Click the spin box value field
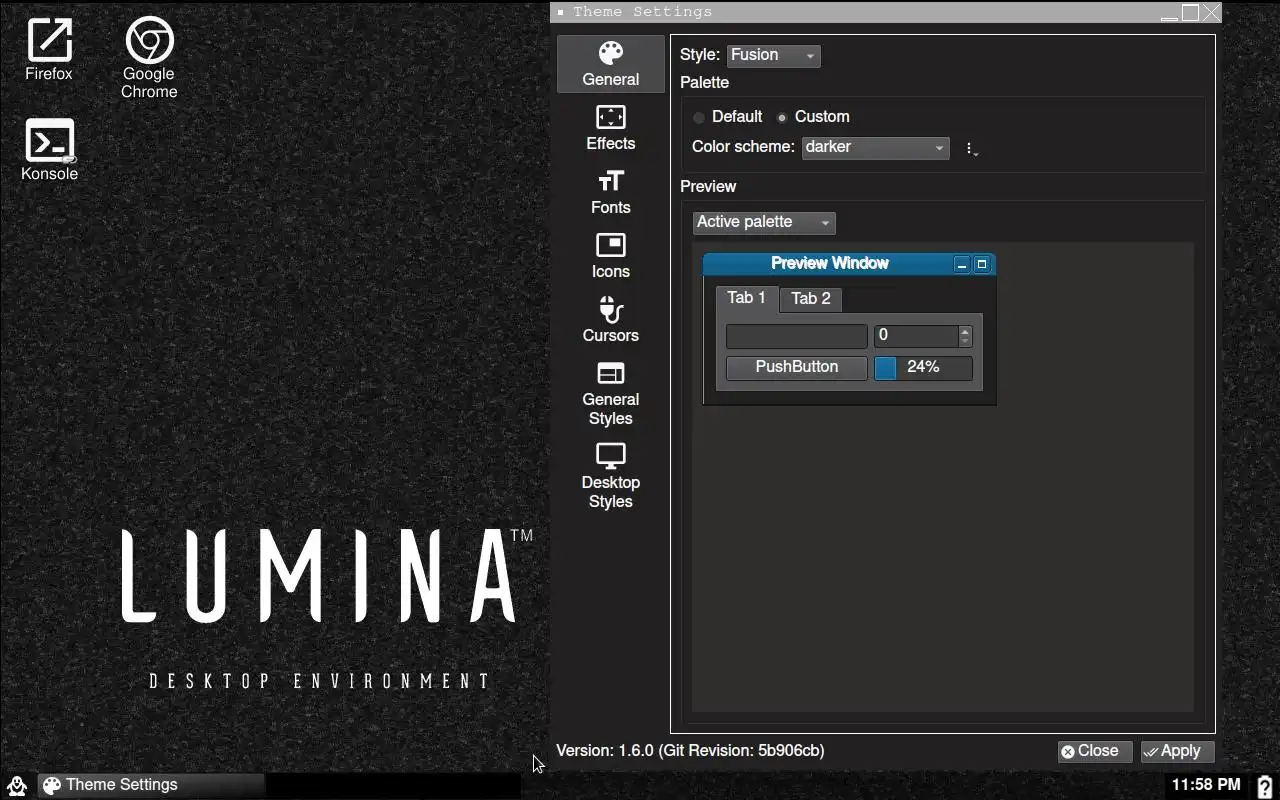Viewport: 1280px width, 800px height. pos(915,336)
